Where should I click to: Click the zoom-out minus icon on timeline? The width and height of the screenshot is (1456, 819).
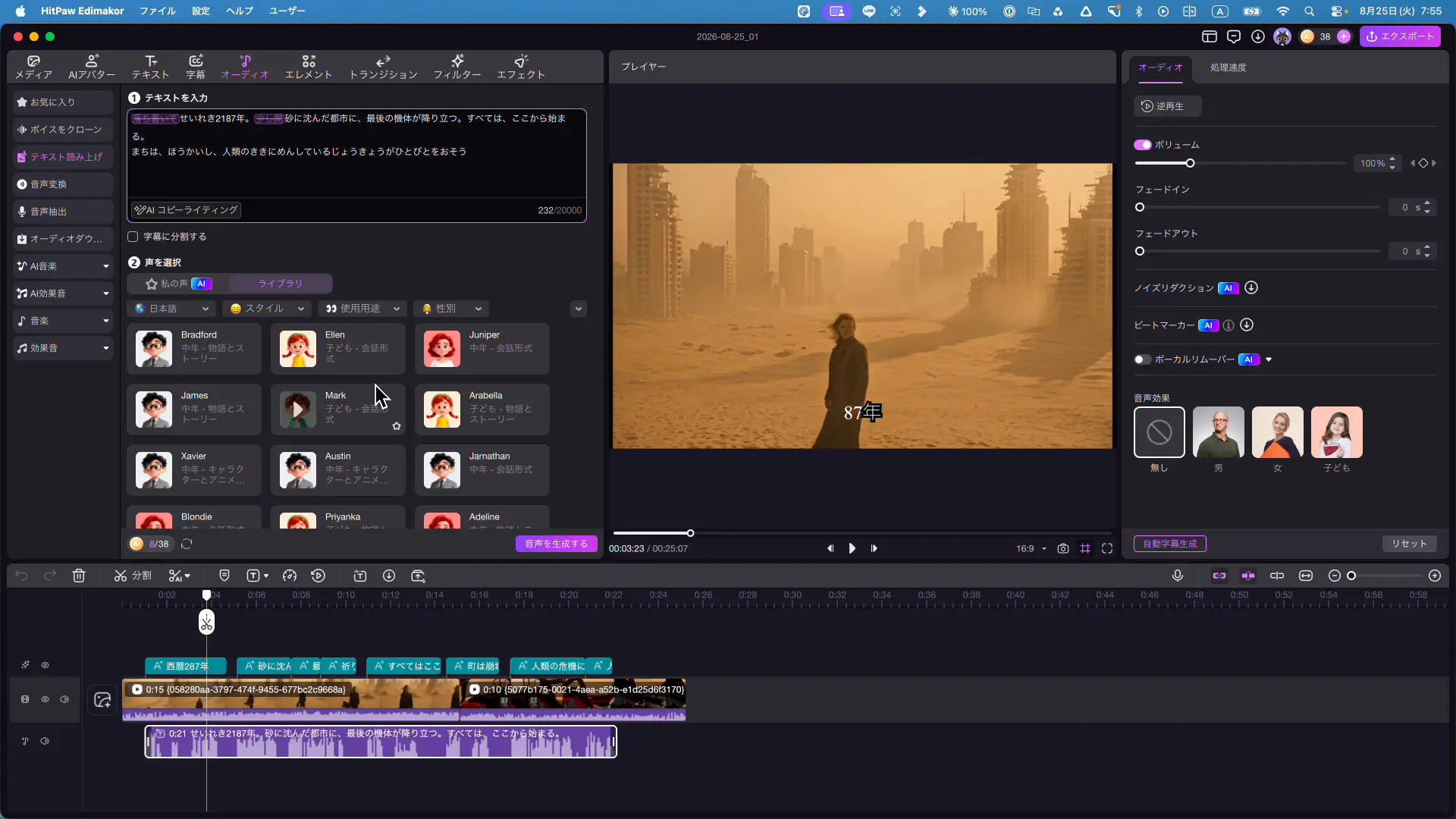click(x=1335, y=576)
